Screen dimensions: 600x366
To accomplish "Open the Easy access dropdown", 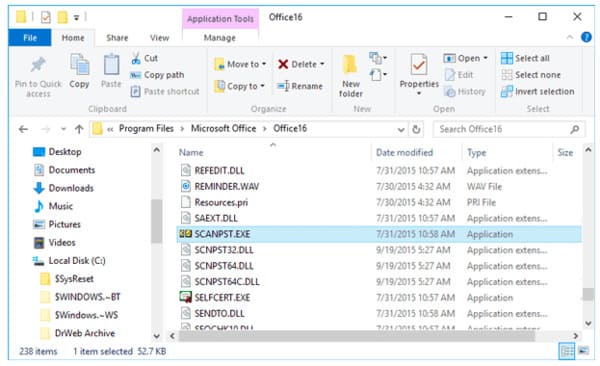I will click(378, 75).
